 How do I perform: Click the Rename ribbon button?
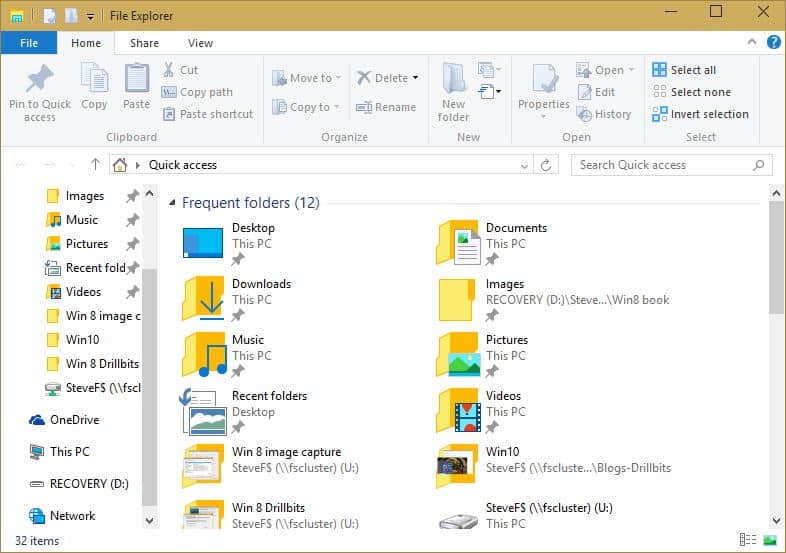point(386,107)
